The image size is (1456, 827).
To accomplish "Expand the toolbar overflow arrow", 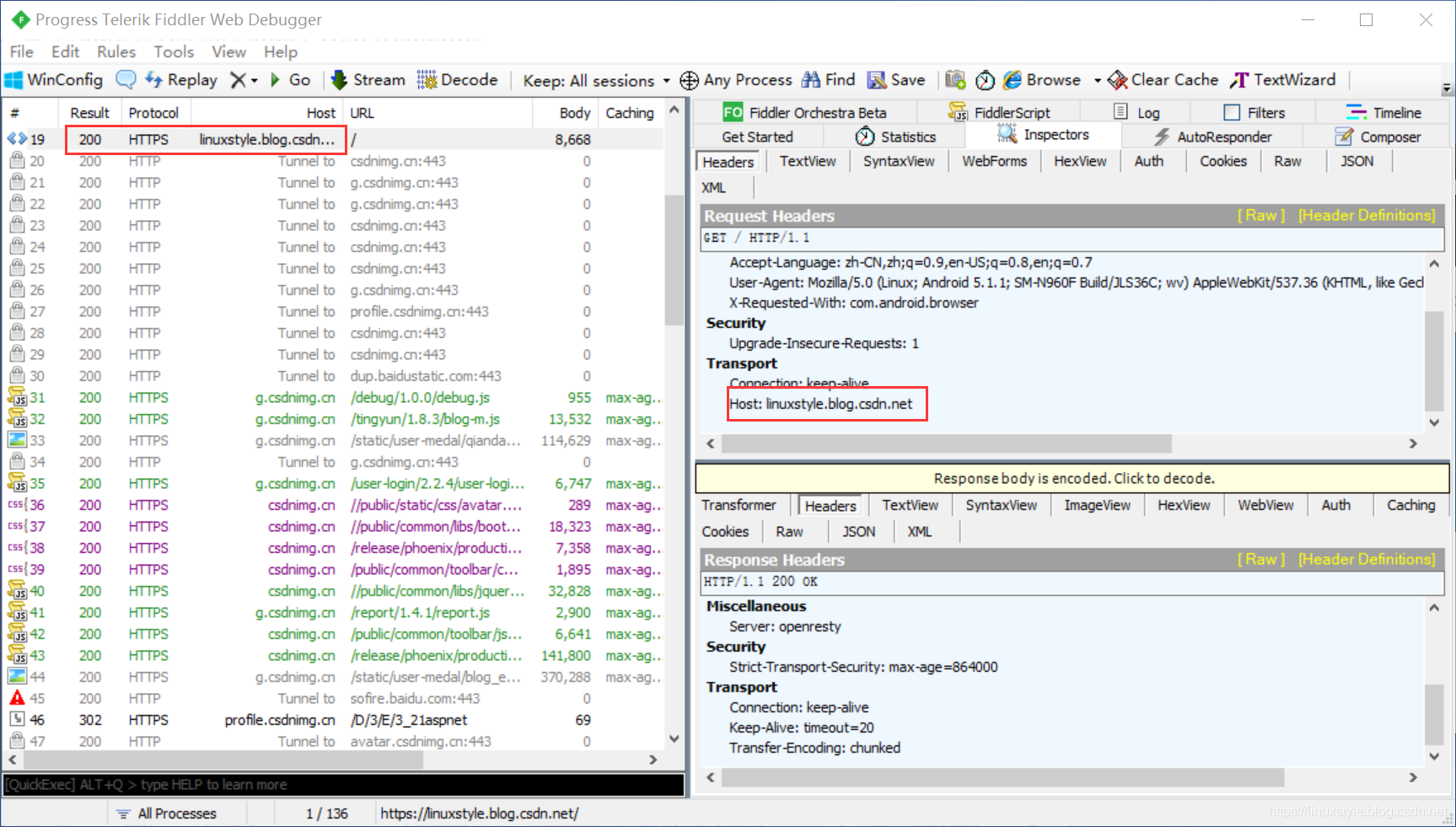I will coord(1447,87).
